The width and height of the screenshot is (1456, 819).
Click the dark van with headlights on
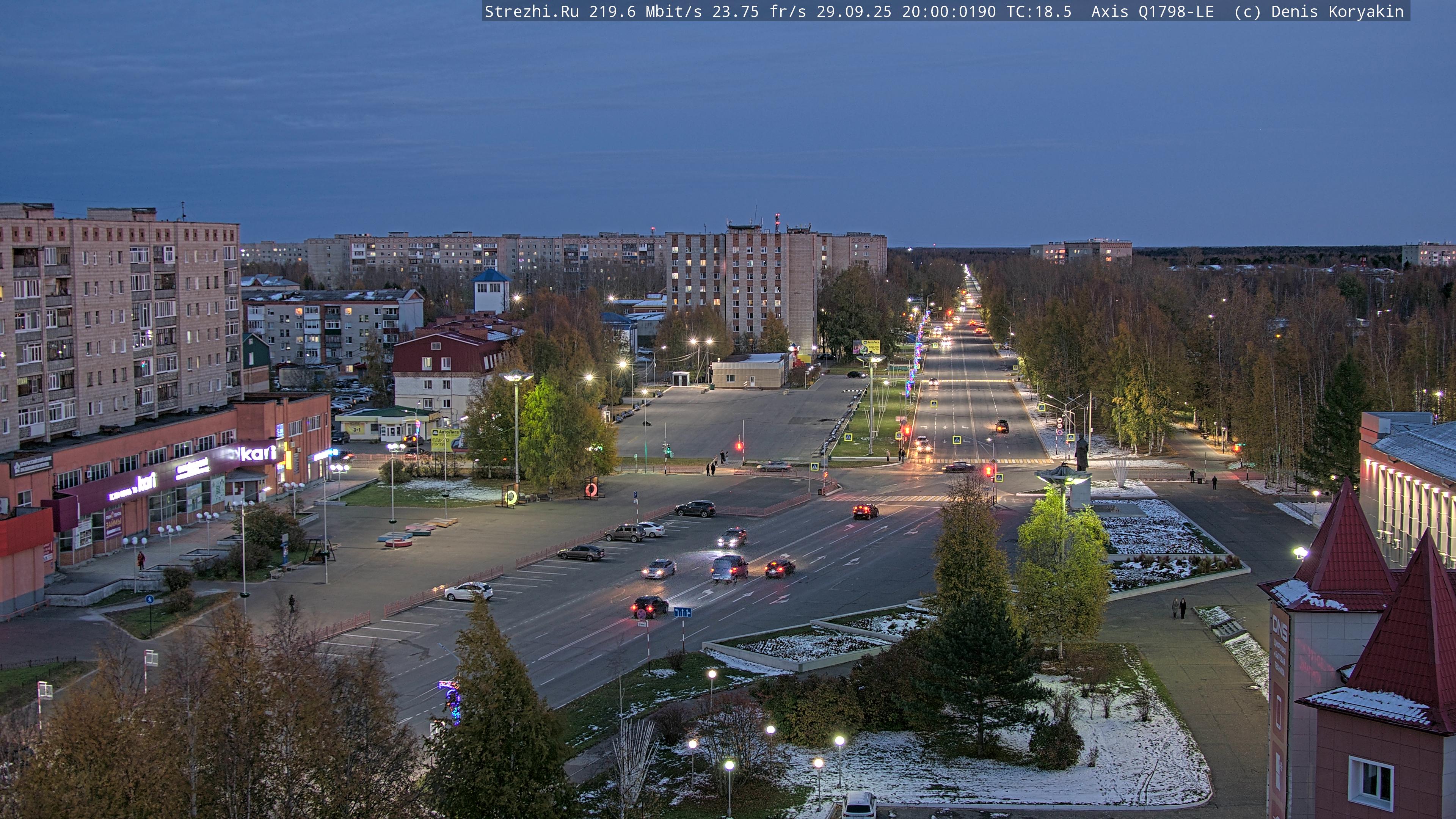(x=729, y=568)
